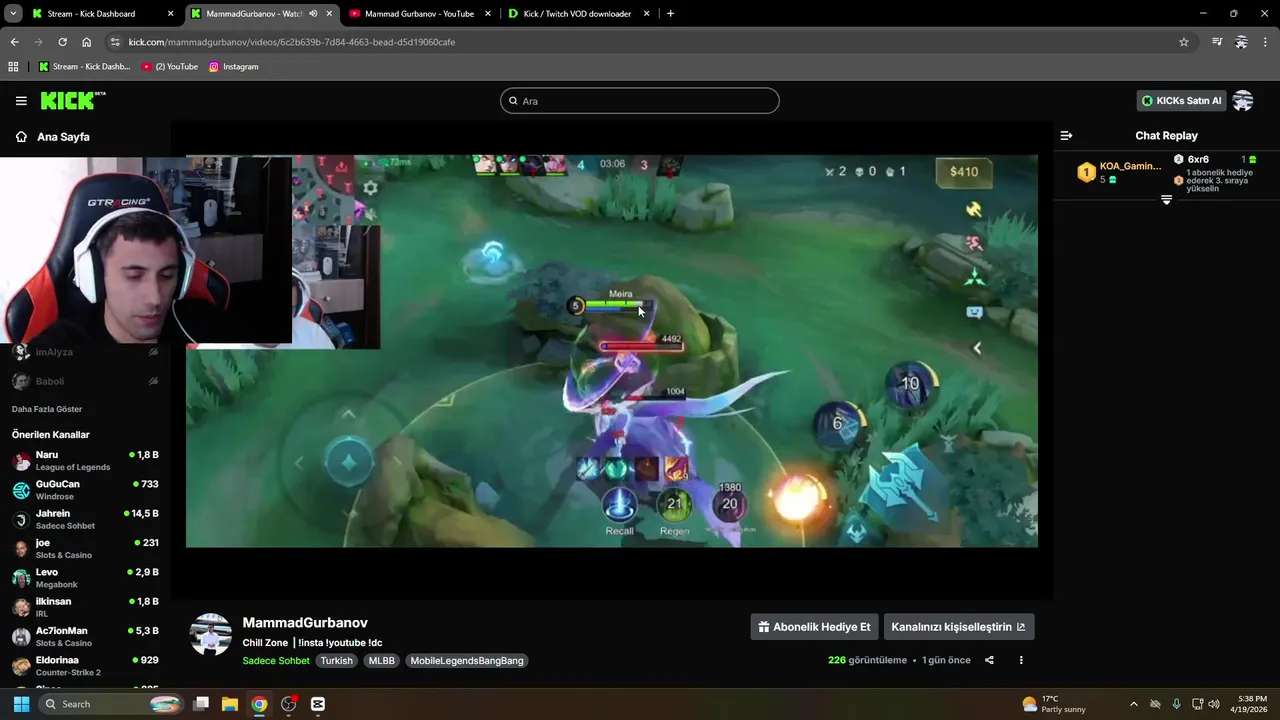This screenshot has width=1280, height=720.
Task: Select the MobileLegendsBangBang tag
Action: click(467, 661)
